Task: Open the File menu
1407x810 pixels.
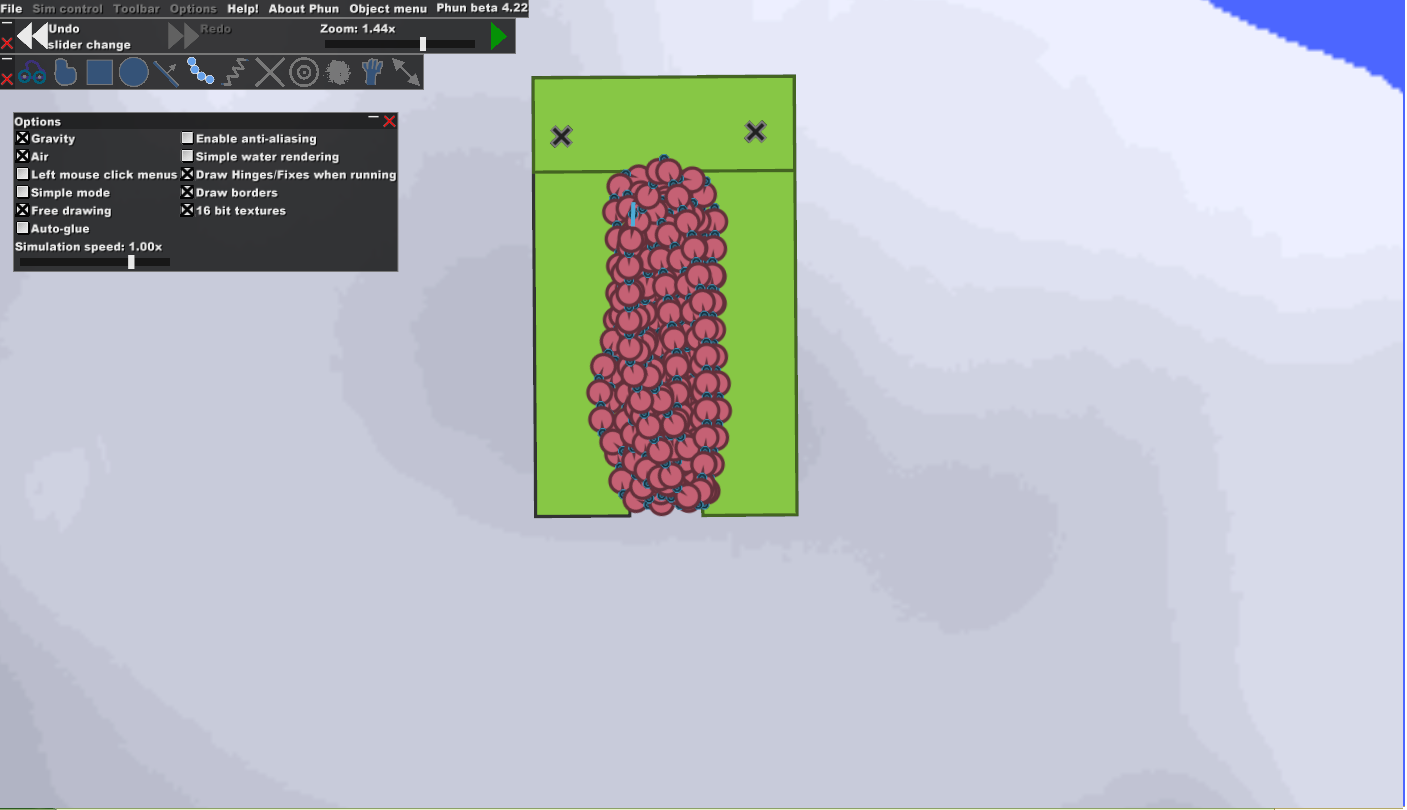Action: 11,9
